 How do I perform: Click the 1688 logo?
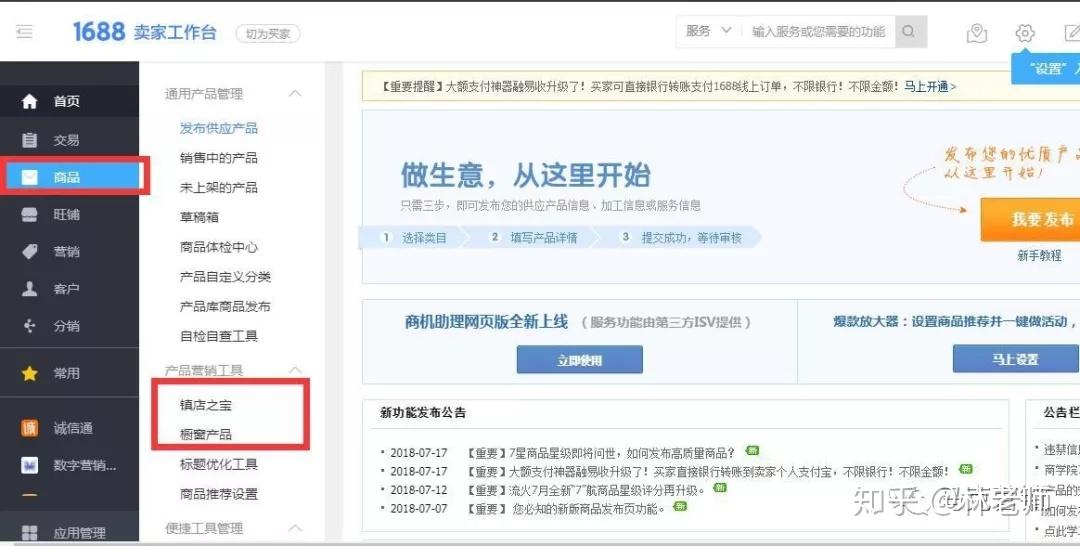tap(99, 32)
